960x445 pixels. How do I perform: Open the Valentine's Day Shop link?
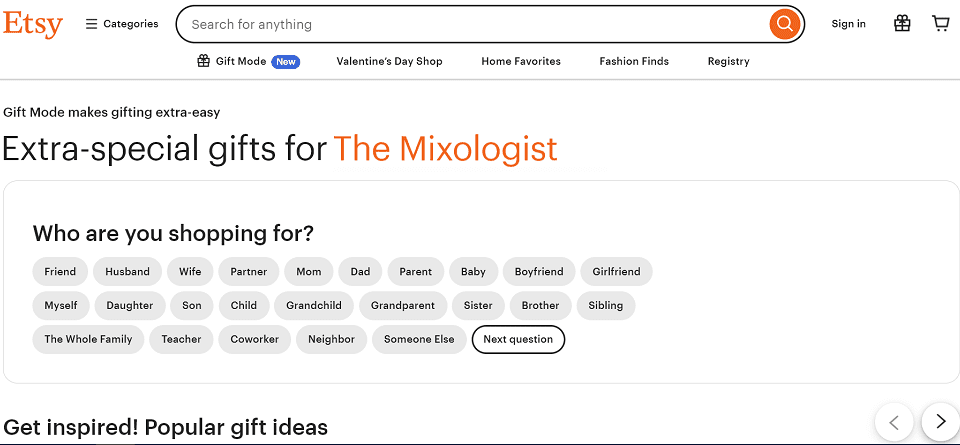click(x=389, y=61)
